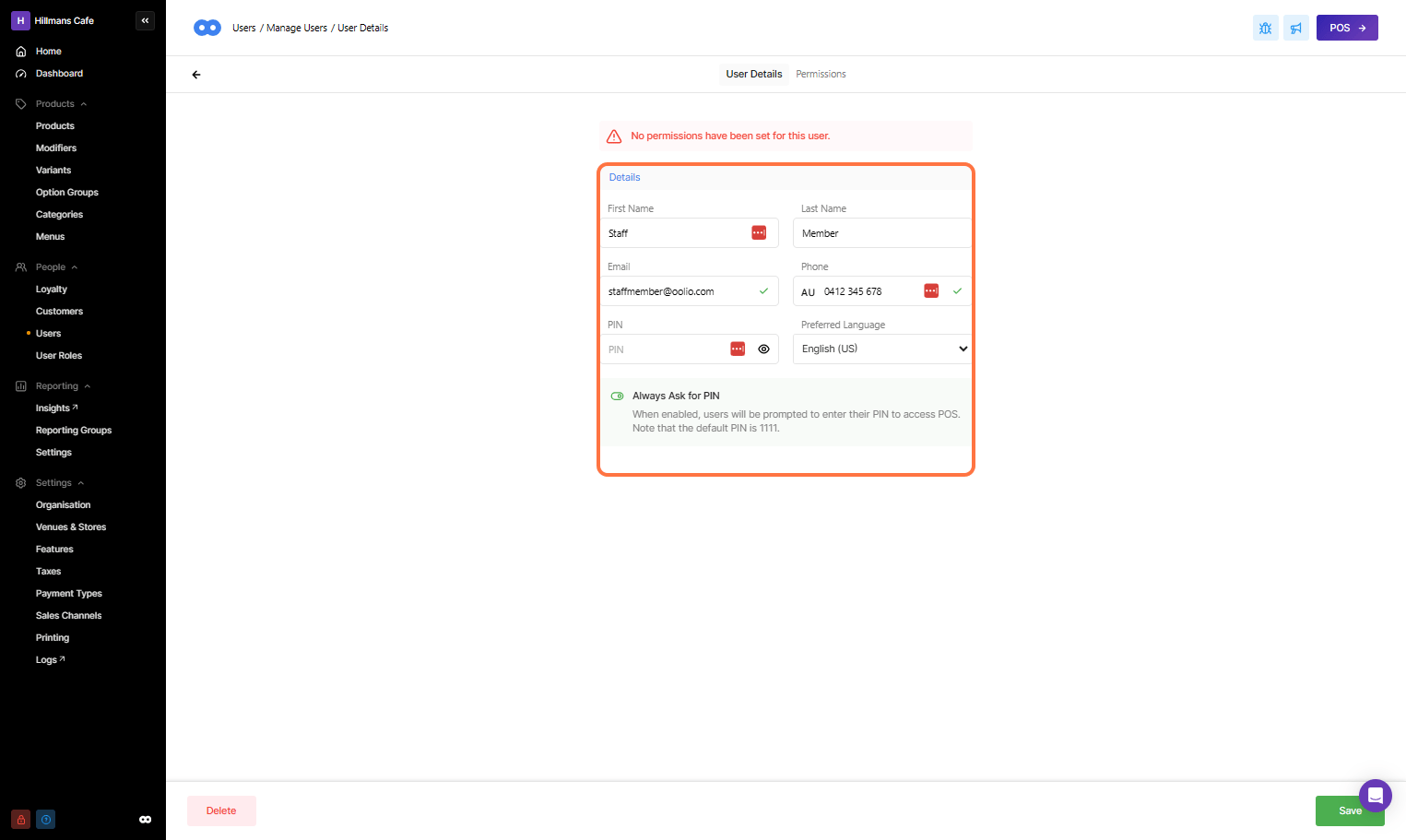Click the Oolio logo in header

[x=207, y=28]
